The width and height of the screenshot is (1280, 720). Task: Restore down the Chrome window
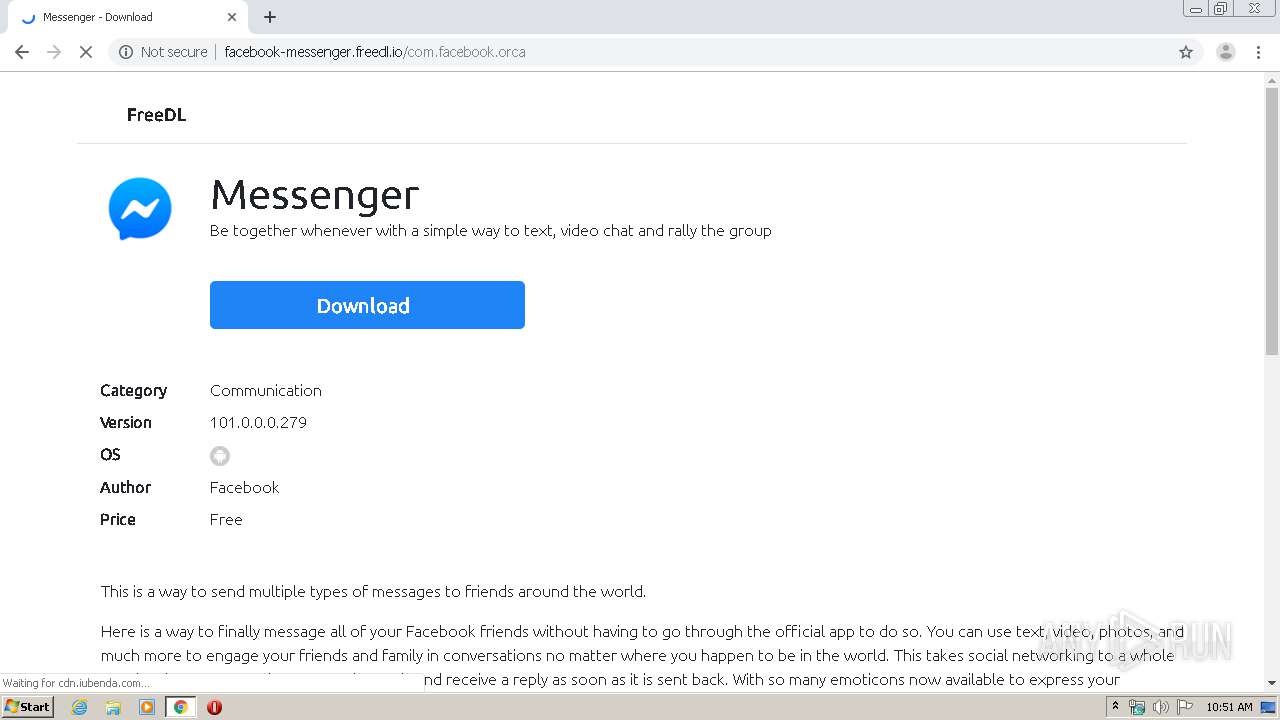[1220, 9]
